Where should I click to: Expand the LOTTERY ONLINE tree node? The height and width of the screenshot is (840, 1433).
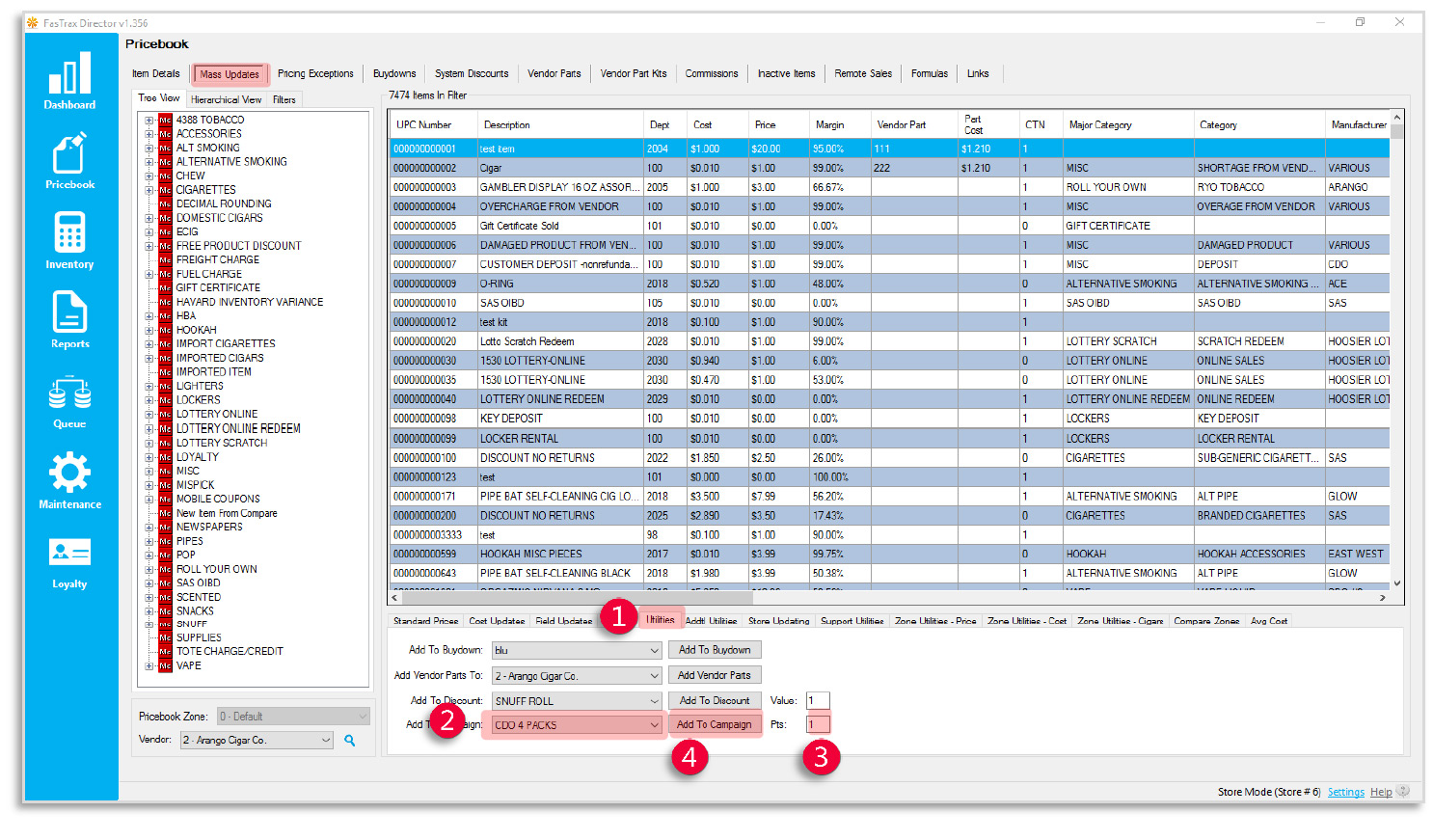point(149,415)
